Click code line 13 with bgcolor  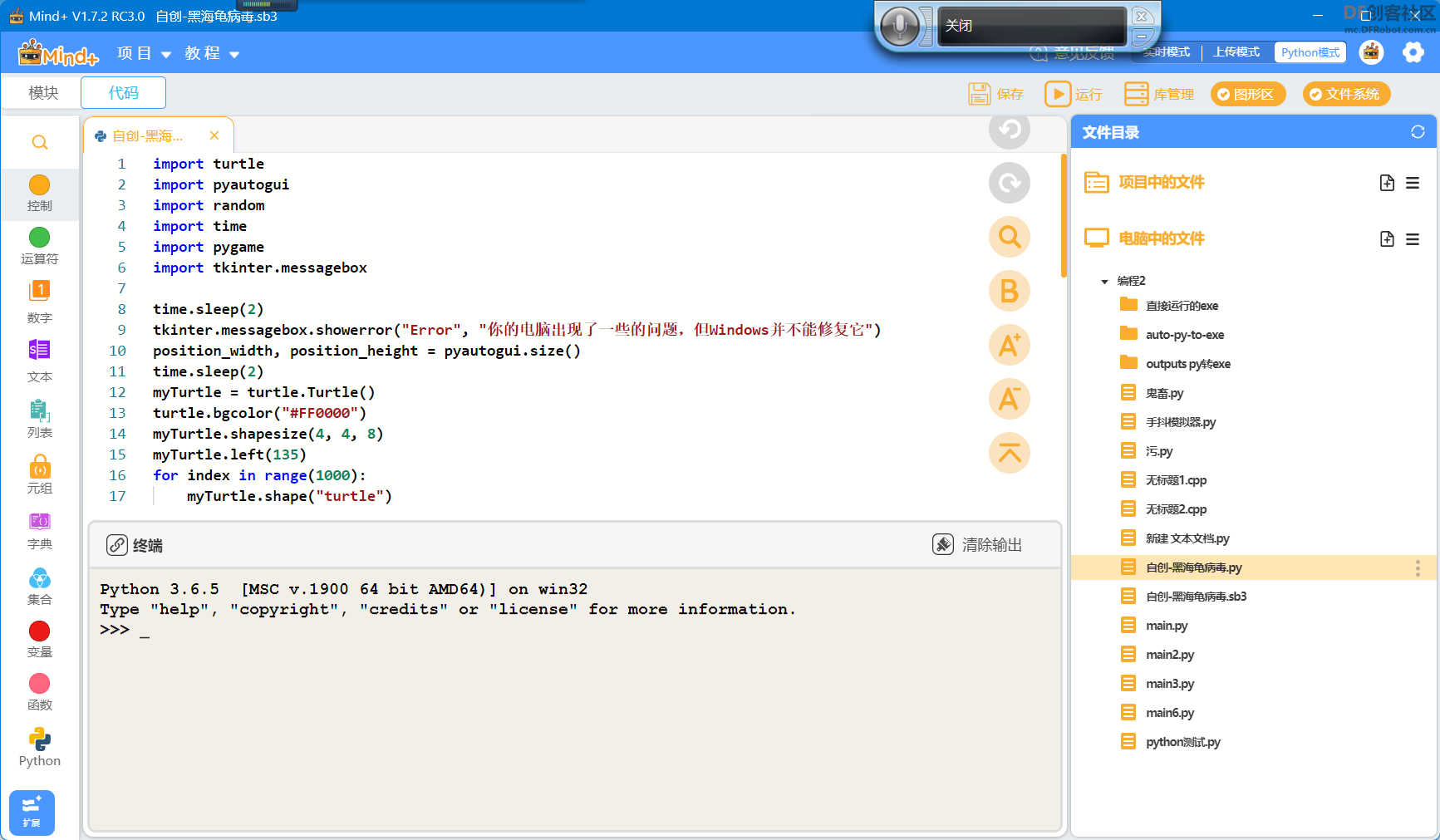point(259,413)
